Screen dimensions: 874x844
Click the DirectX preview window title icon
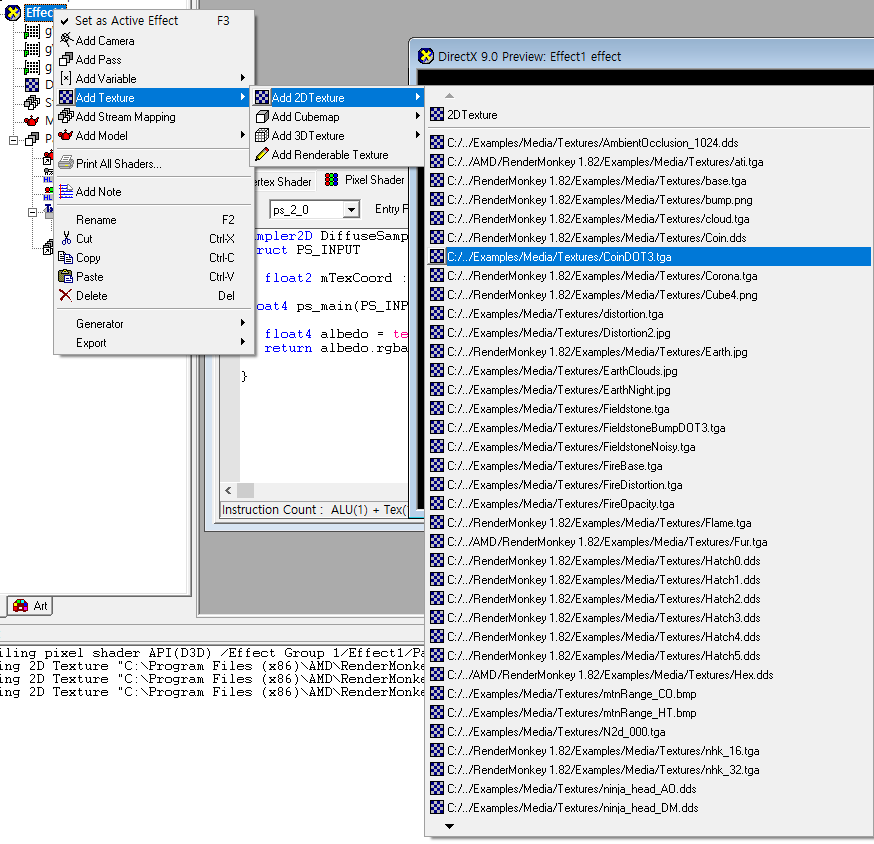pyautogui.click(x=426, y=56)
